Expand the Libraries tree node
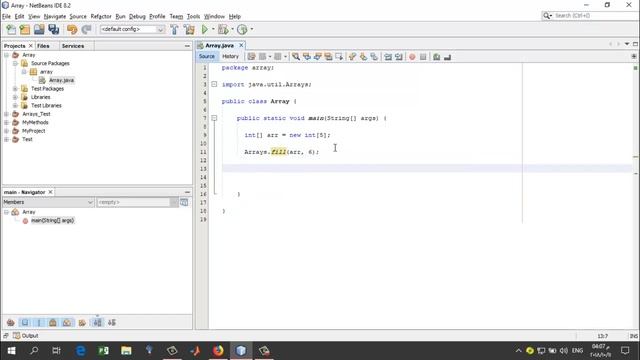This screenshot has width=640, height=360. point(15,97)
